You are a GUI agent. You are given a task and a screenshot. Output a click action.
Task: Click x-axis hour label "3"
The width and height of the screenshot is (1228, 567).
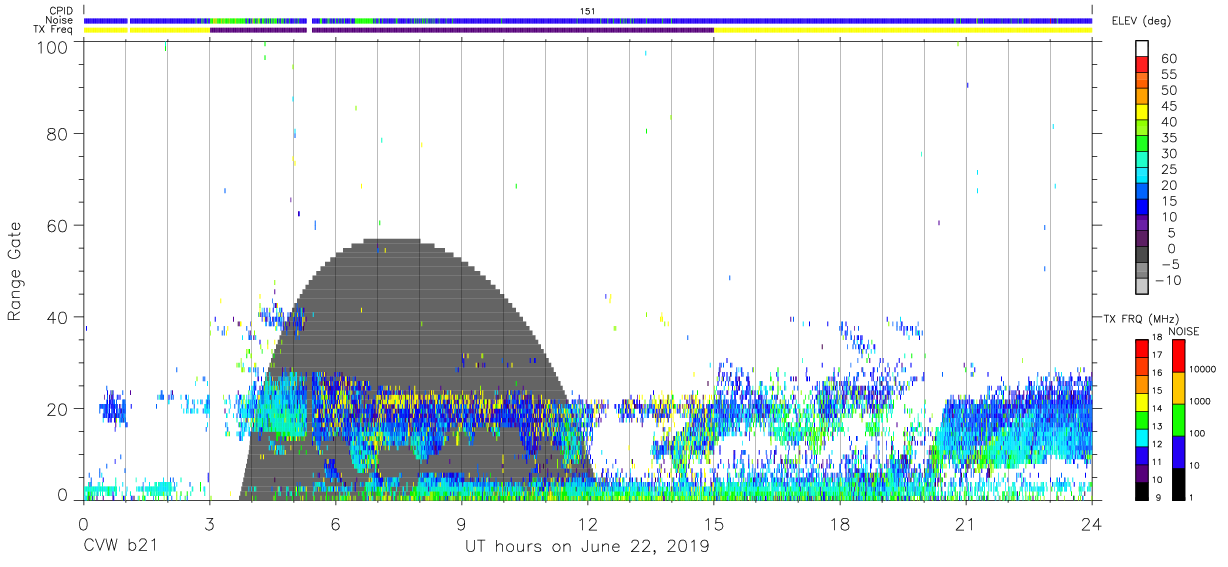click(x=209, y=523)
